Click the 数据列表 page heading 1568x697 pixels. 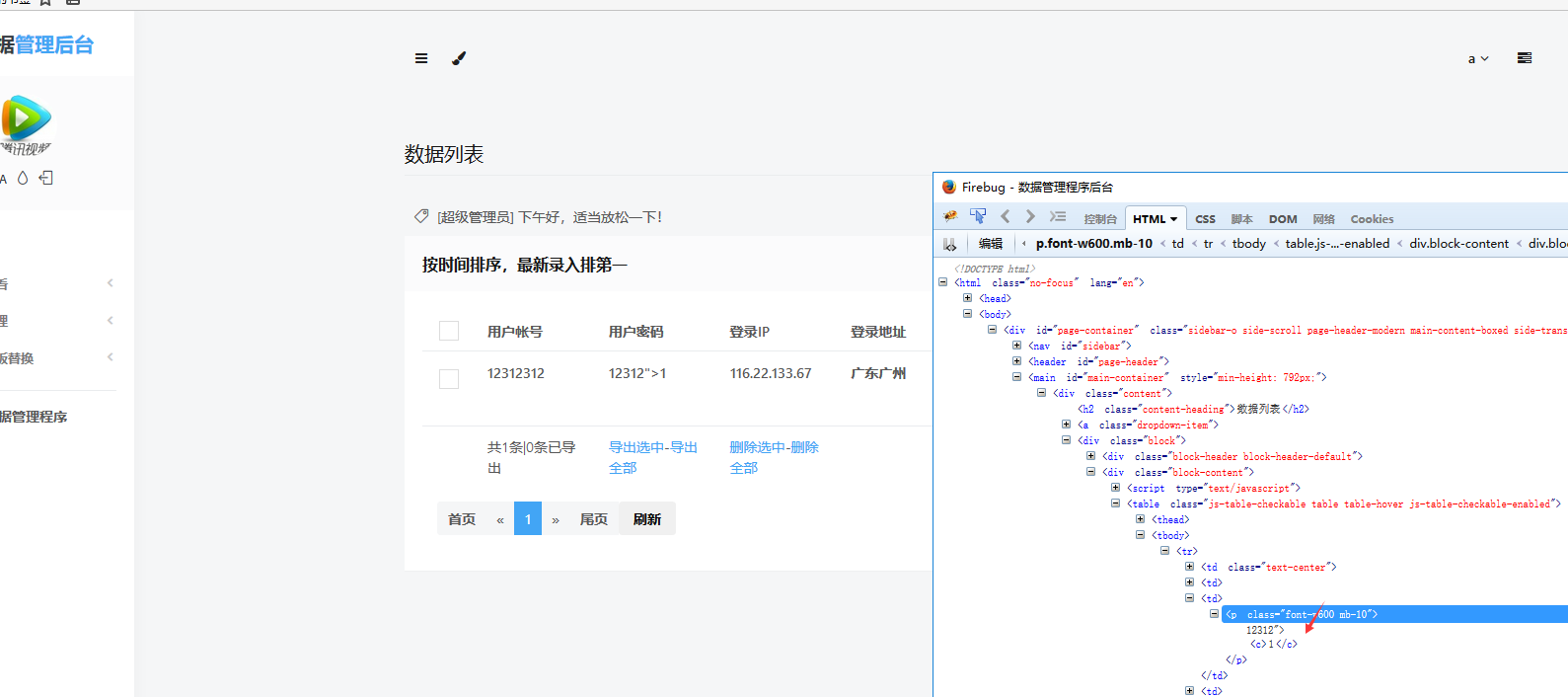click(444, 154)
